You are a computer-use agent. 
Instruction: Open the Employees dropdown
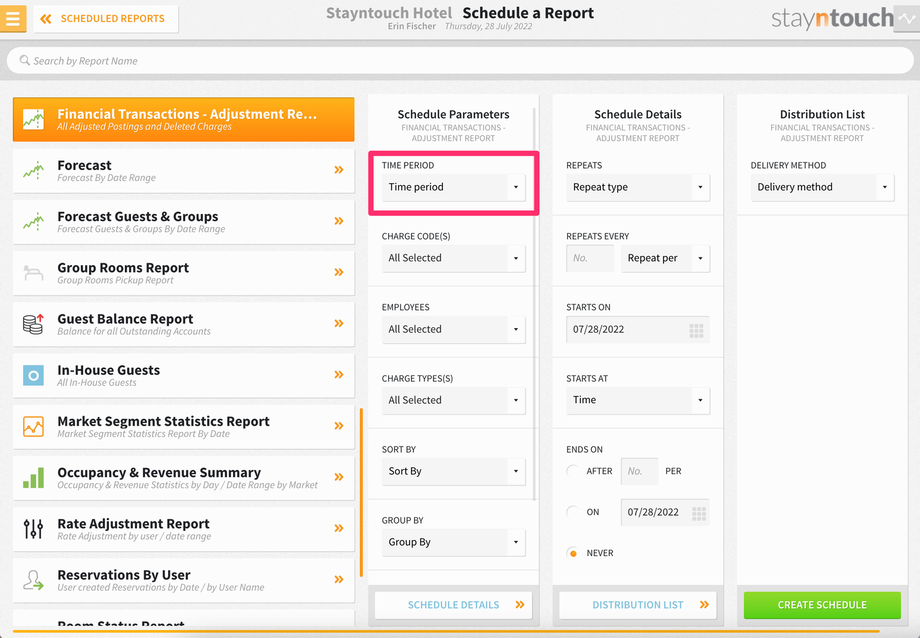[454, 329]
